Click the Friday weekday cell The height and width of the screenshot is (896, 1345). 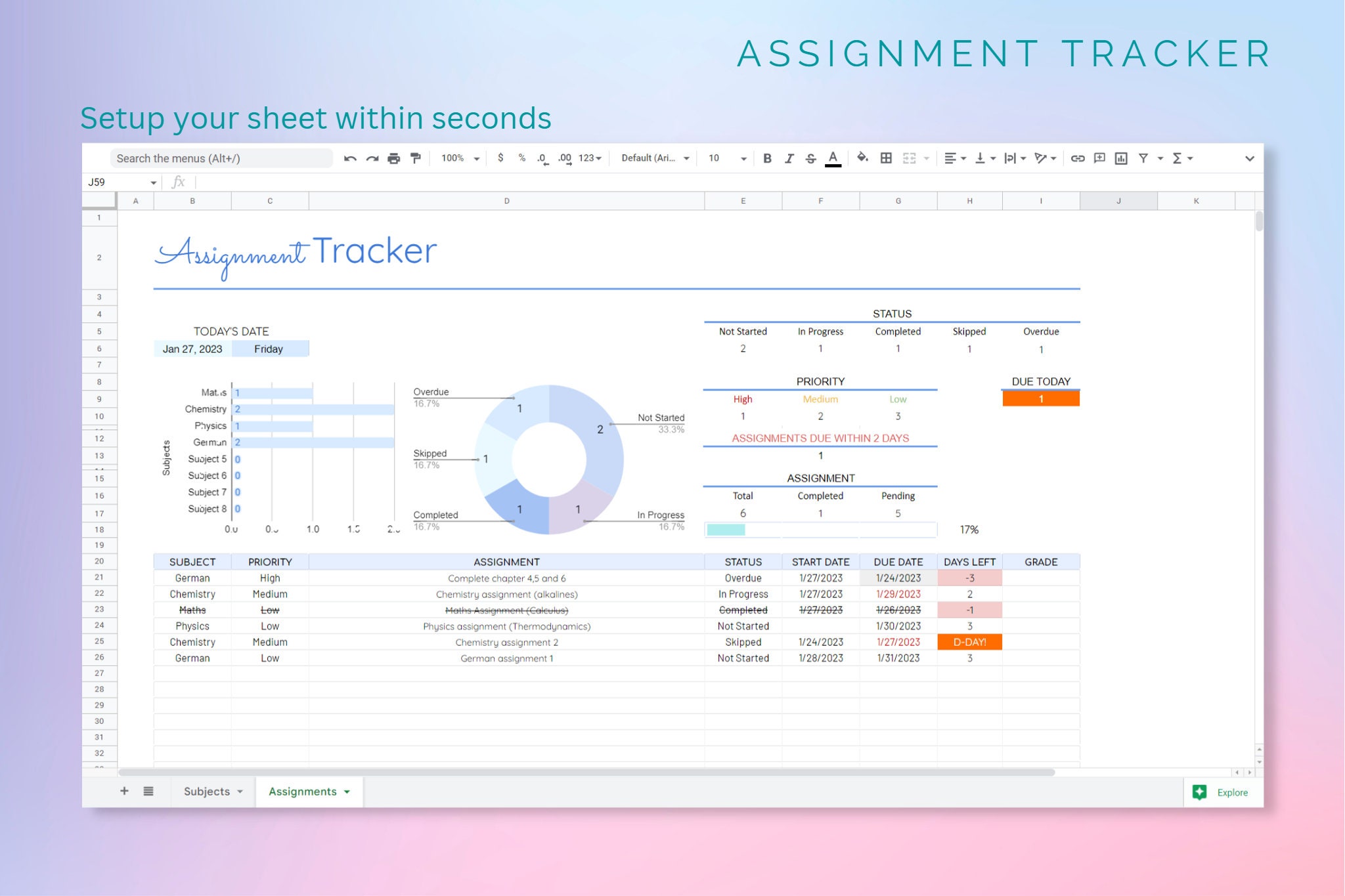tap(269, 349)
